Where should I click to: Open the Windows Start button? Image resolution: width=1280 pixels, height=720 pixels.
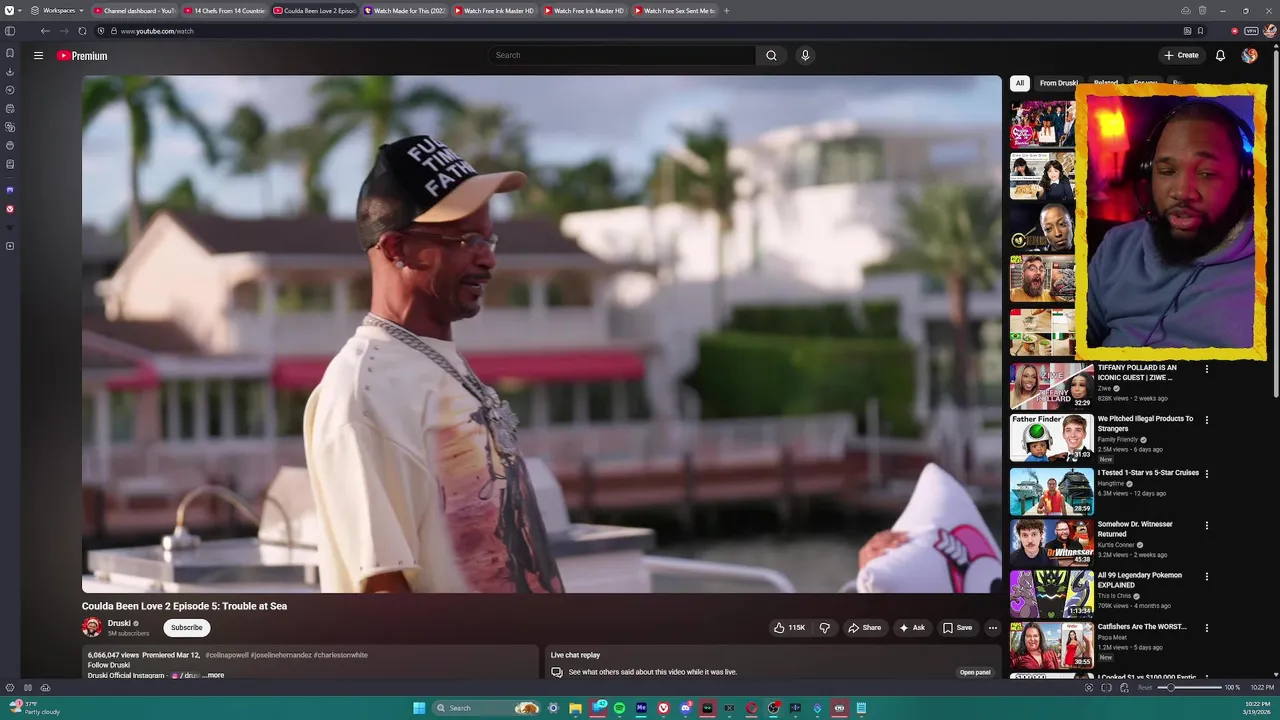(x=420, y=708)
